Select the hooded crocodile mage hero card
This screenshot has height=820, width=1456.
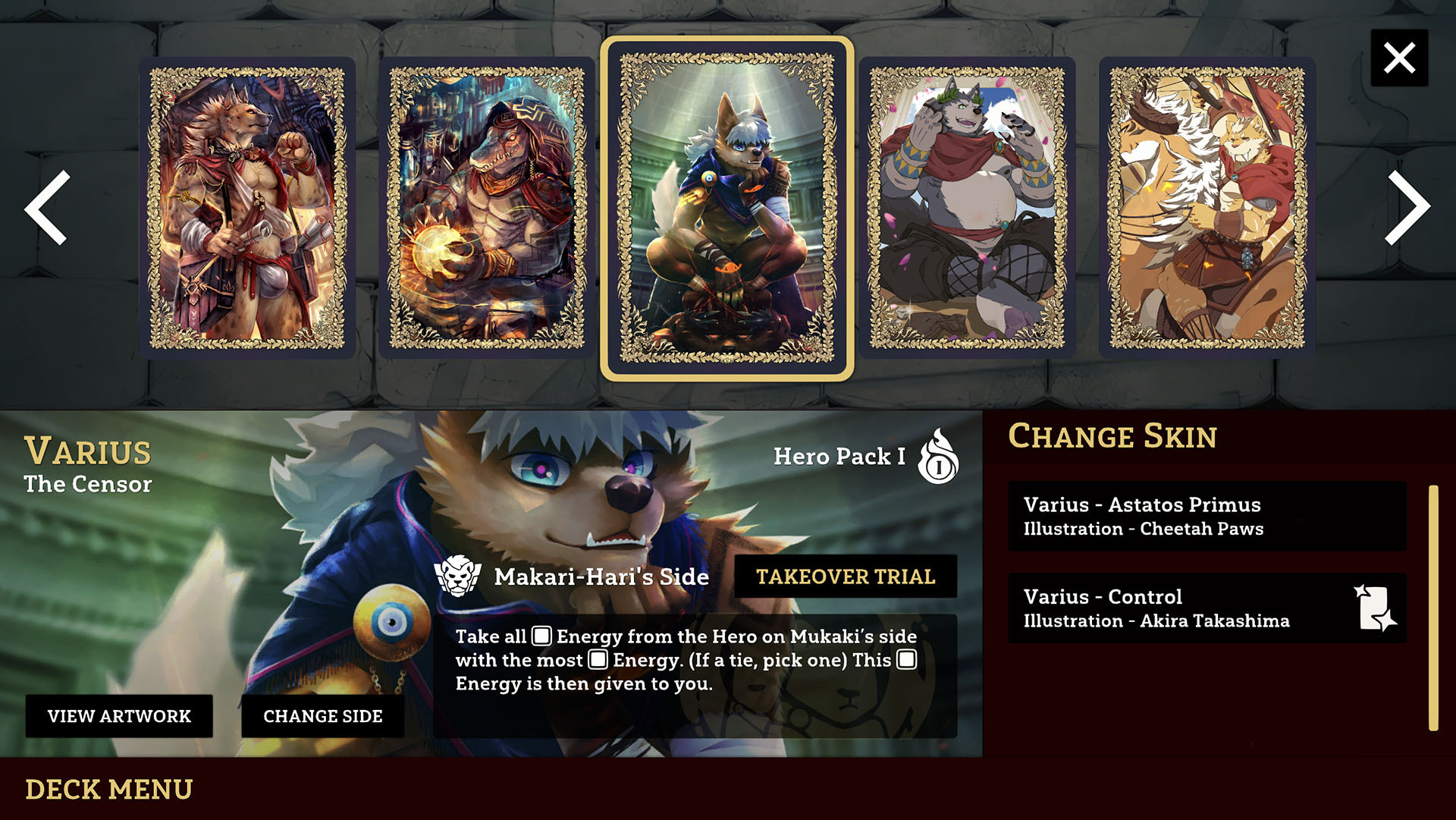487,207
